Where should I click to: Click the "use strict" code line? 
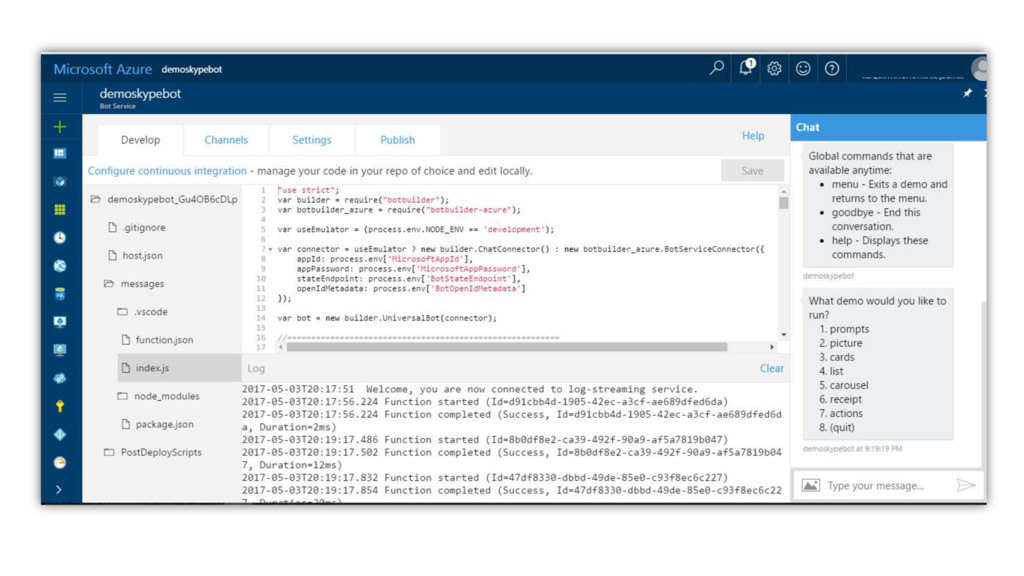pos(308,190)
